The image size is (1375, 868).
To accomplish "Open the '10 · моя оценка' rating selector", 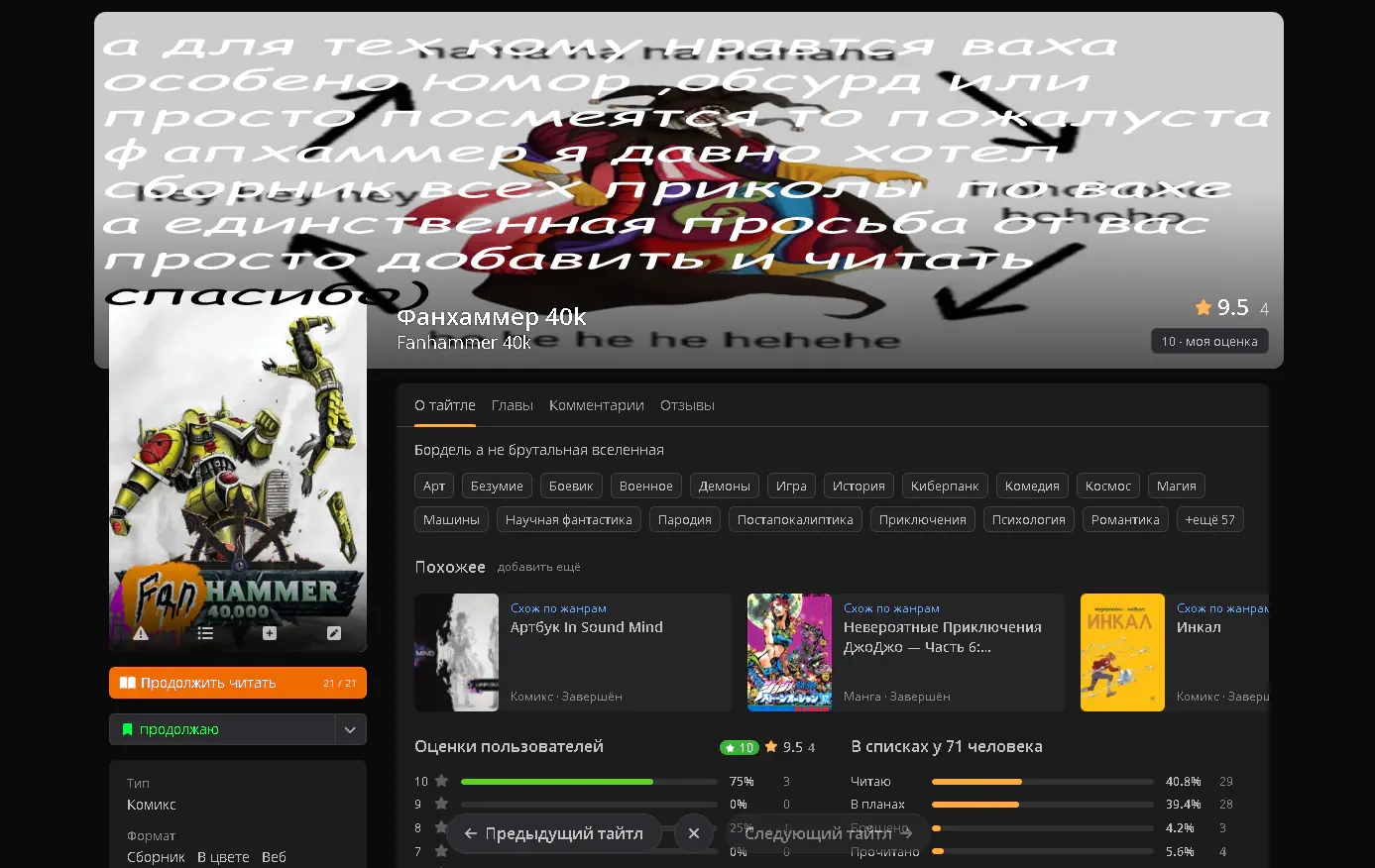I will click(1208, 342).
